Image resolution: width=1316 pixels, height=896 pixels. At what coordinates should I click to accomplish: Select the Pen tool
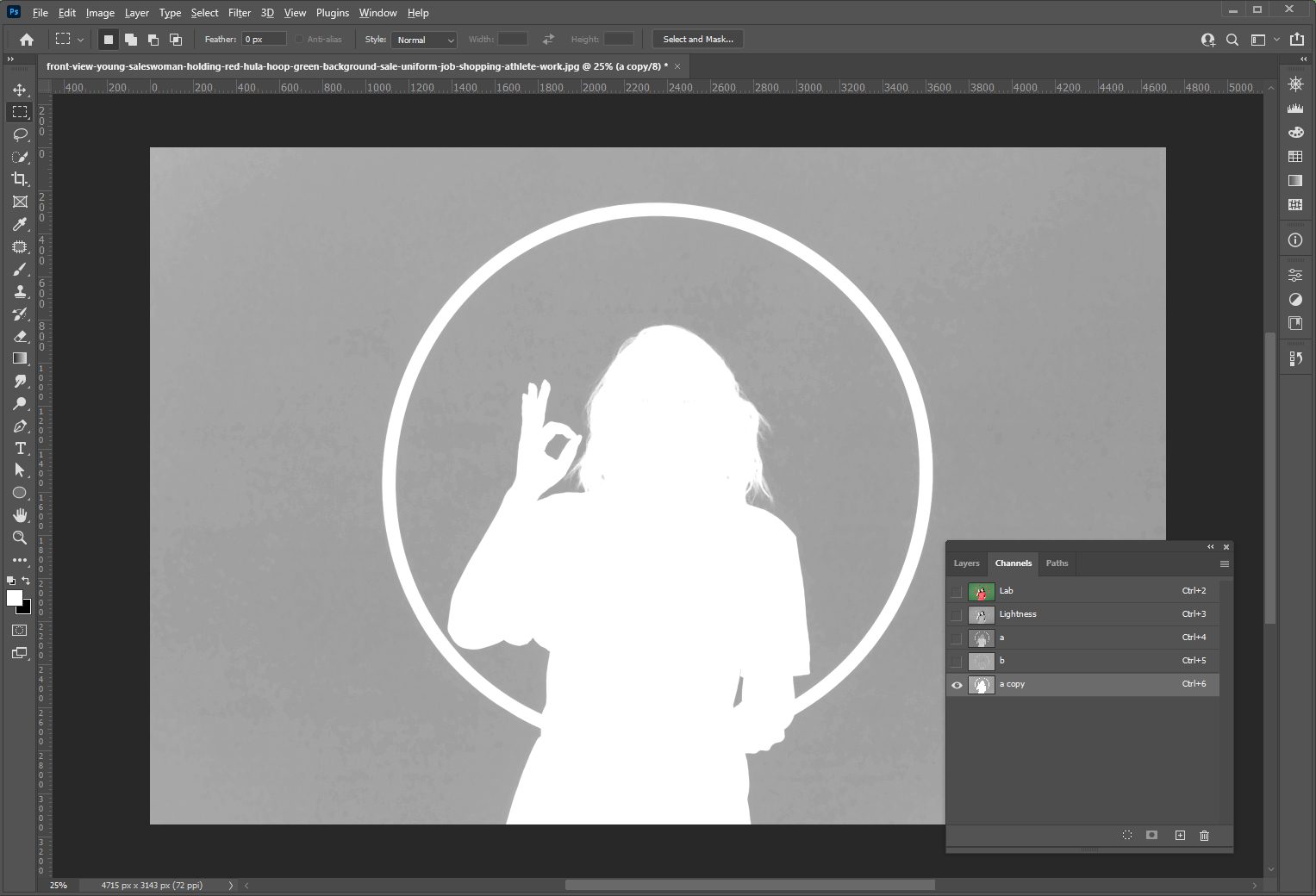(20, 426)
